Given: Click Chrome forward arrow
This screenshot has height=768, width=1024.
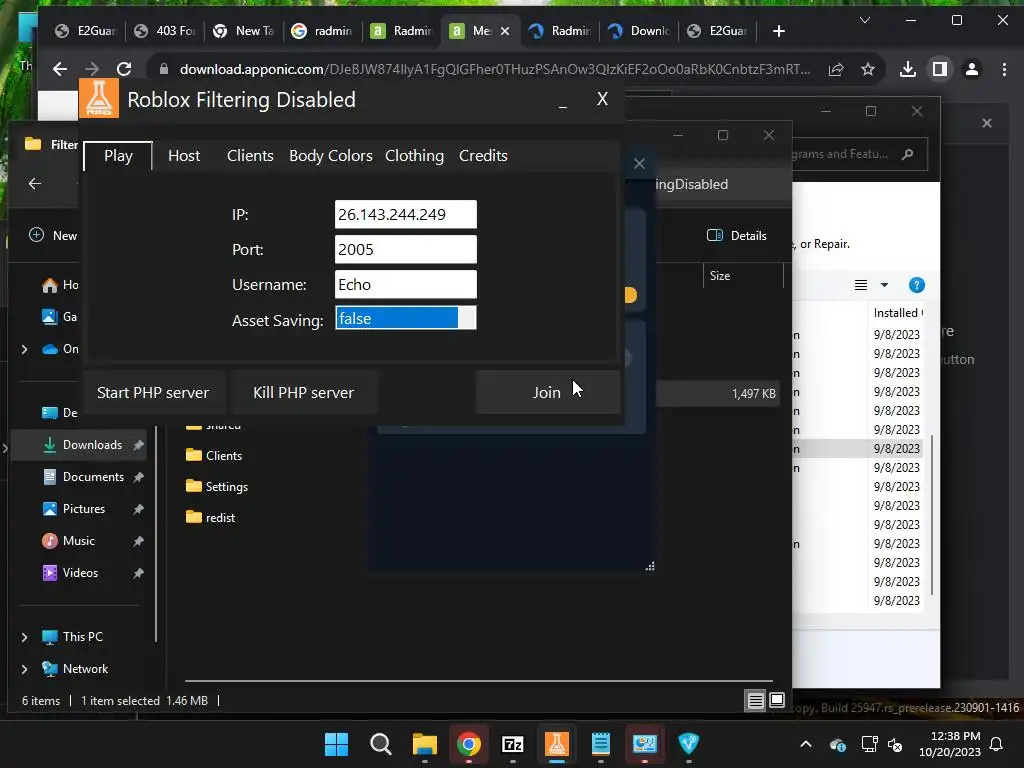Looking at the screenshot, I should pos(92,69).
